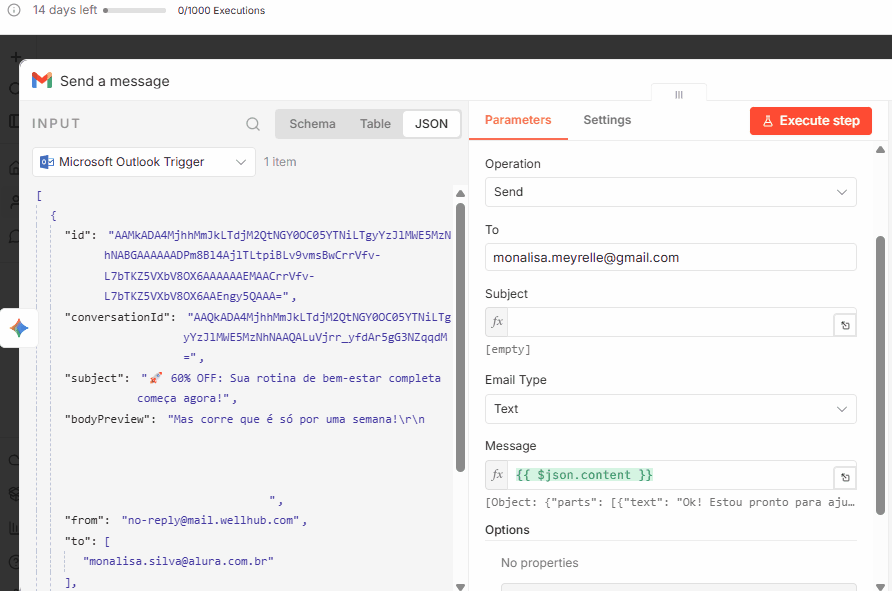Switch to the Settings tab

pos(607,120)
